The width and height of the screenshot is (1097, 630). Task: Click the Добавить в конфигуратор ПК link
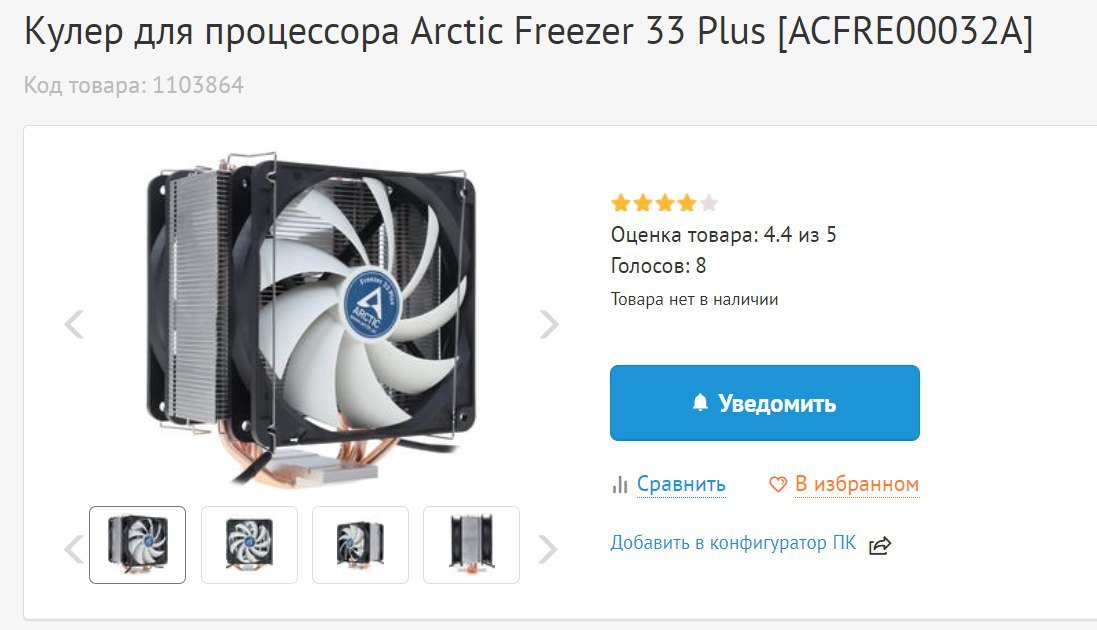tap(733, 543)
